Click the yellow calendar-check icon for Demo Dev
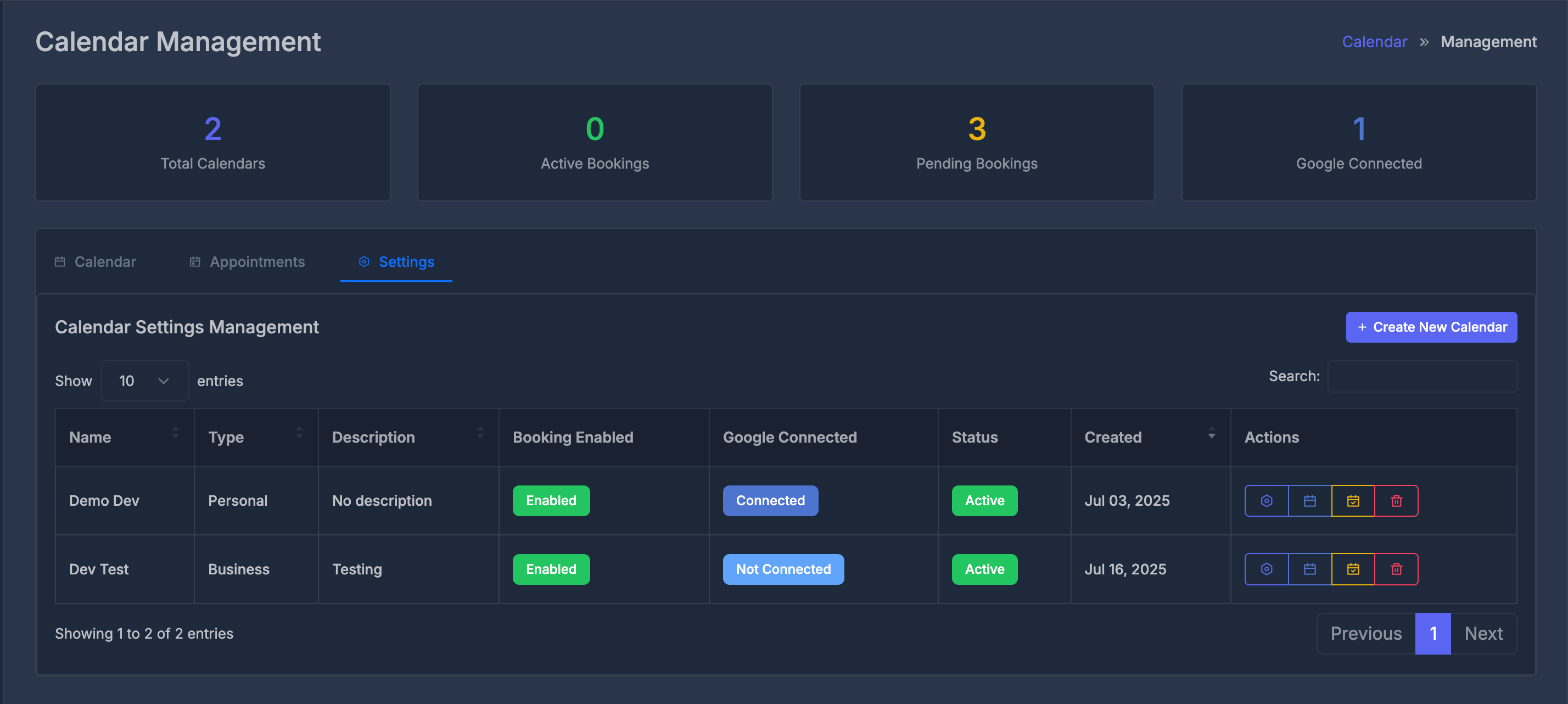 pyautogui.click(x=1353, y=501)
